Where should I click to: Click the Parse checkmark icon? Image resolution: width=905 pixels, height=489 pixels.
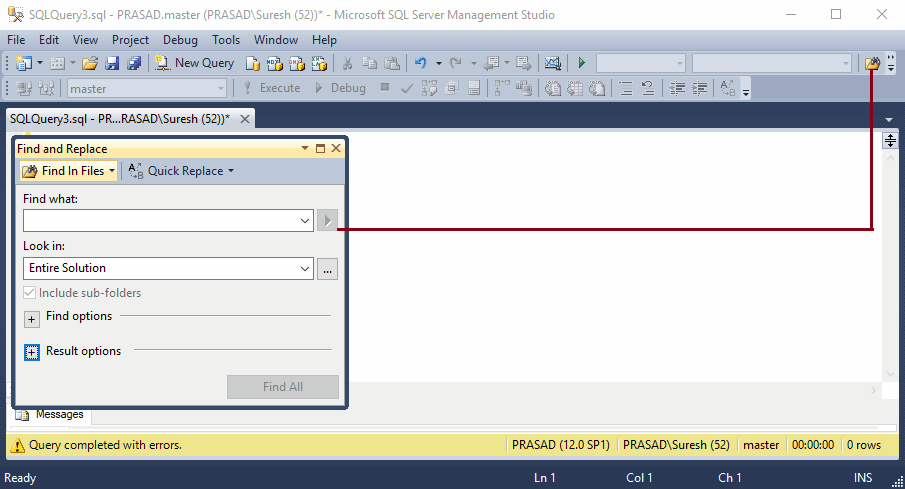(407, 88)
